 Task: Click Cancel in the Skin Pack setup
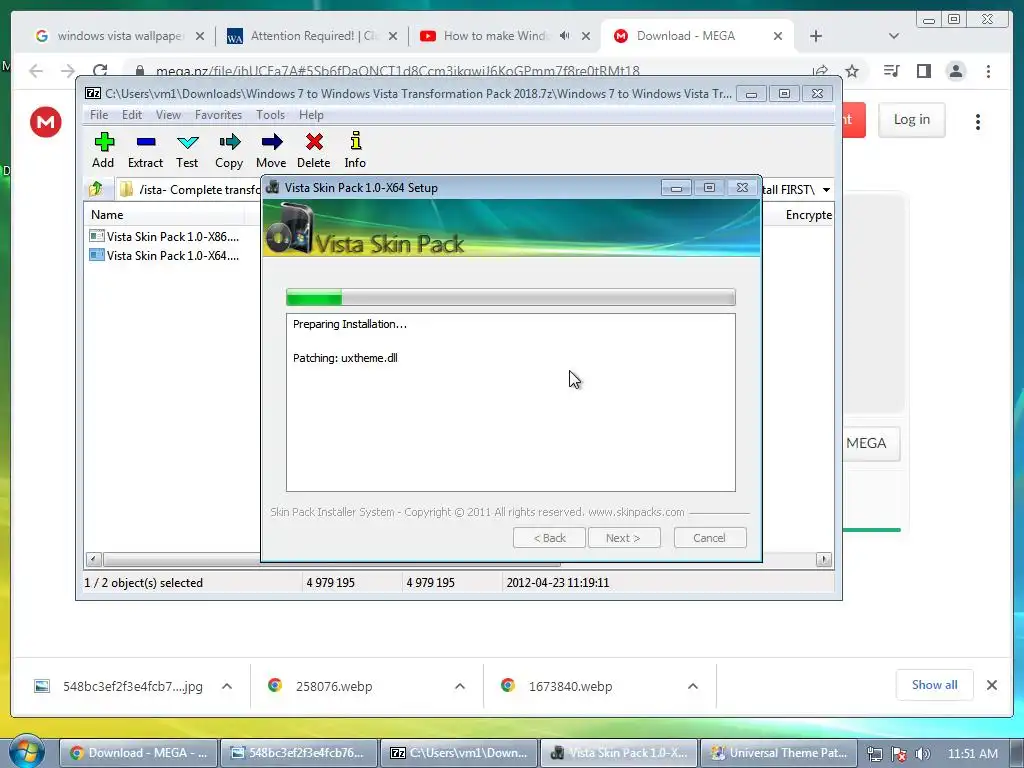[709, 538]
